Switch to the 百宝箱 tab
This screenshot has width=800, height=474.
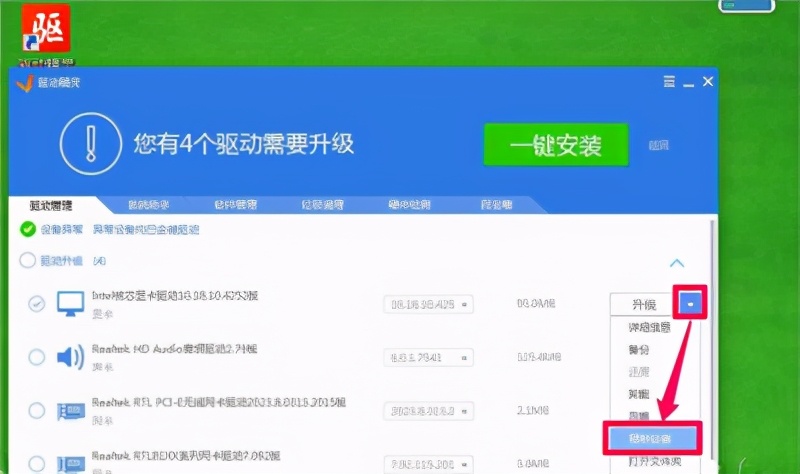tap(496, 205)
